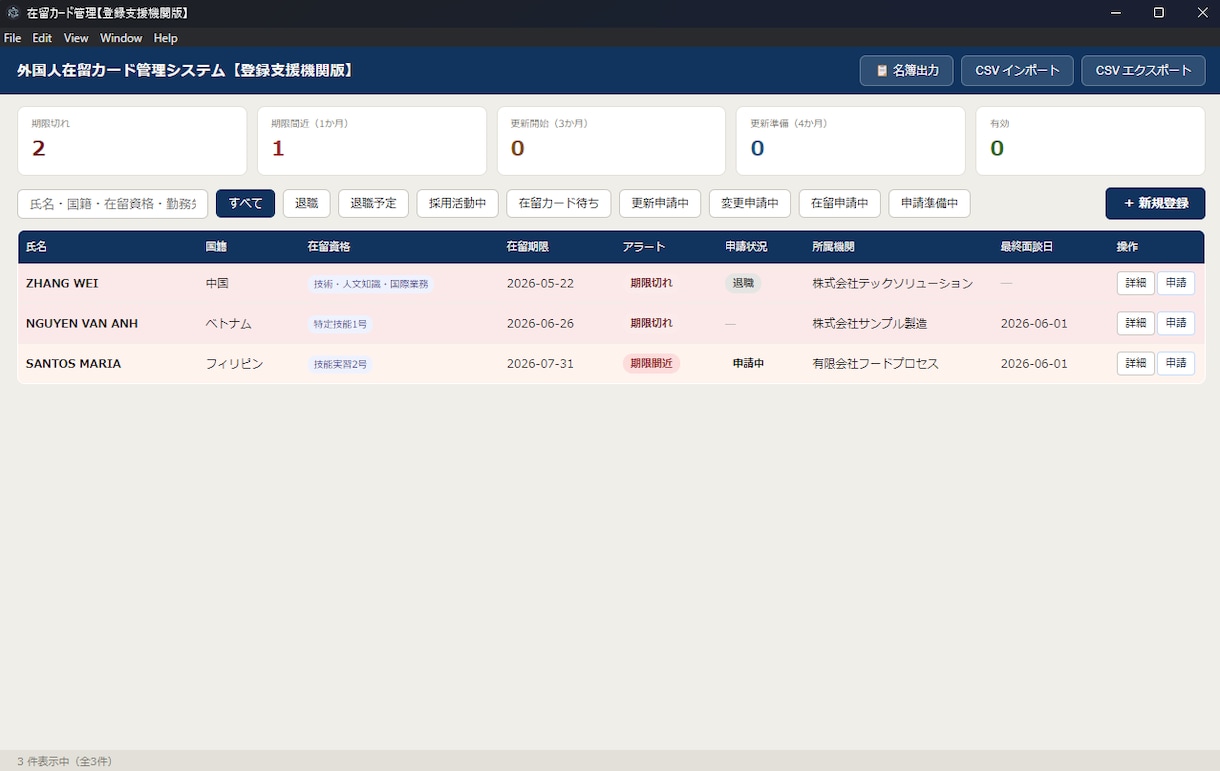Open 詳細 for NGUYEN VAN ANH
Screen dimensions: 1220x771
1135,323
